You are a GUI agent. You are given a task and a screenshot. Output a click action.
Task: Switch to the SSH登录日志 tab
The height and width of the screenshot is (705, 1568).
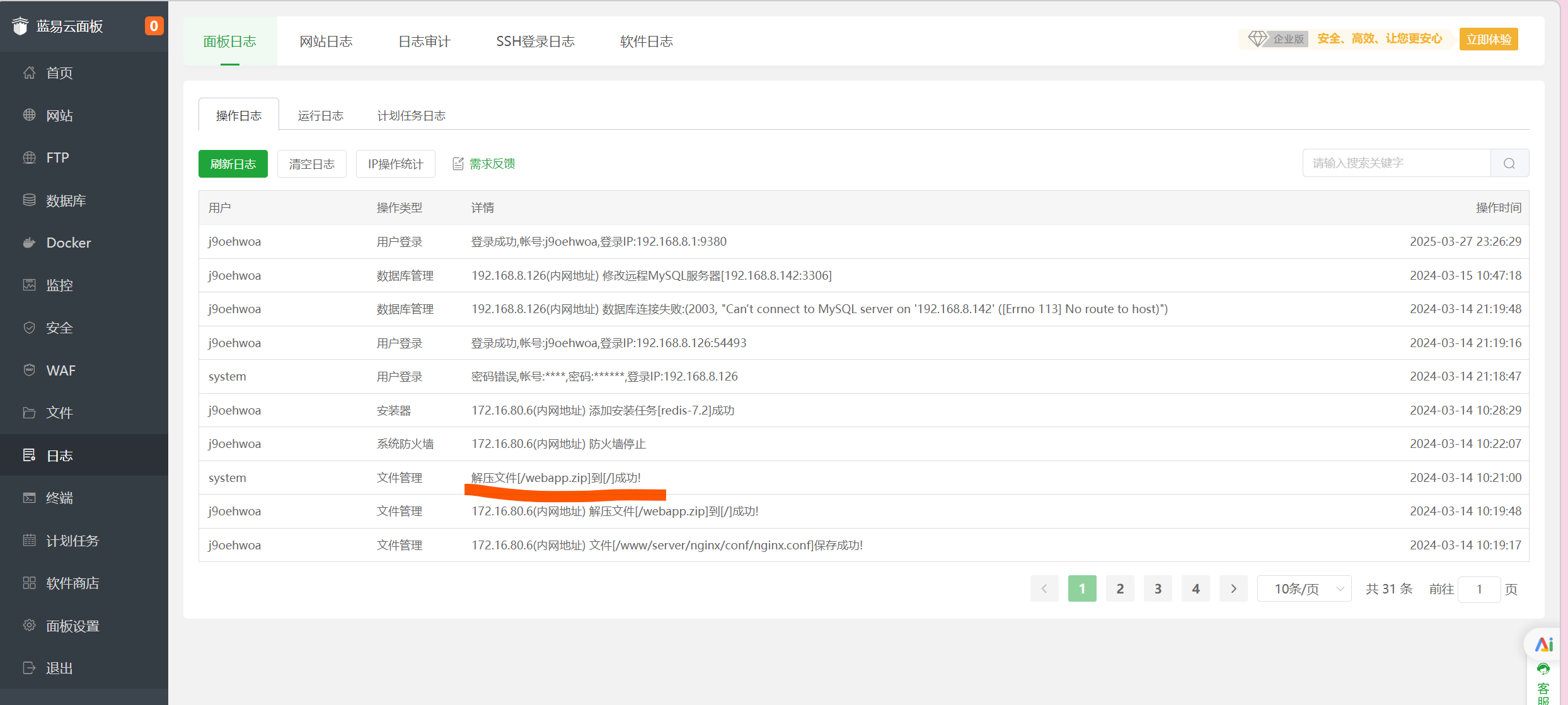[x=535, y=42]
